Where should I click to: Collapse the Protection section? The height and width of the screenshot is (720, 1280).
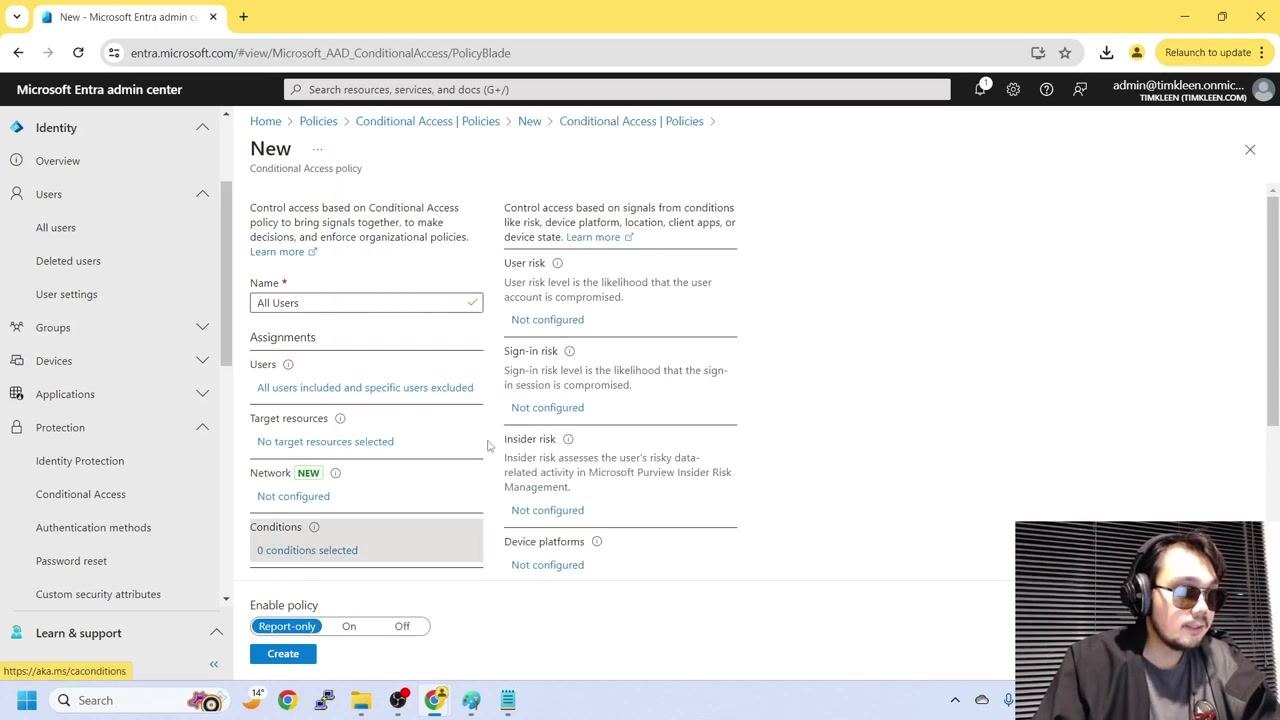pyautogui.click(x=202, y=427)
